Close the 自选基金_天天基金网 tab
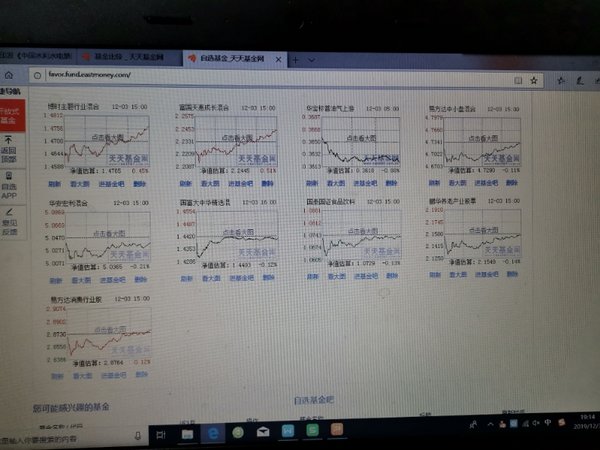Viewport: 600px width, 450px height. click(x=278, y=59)
